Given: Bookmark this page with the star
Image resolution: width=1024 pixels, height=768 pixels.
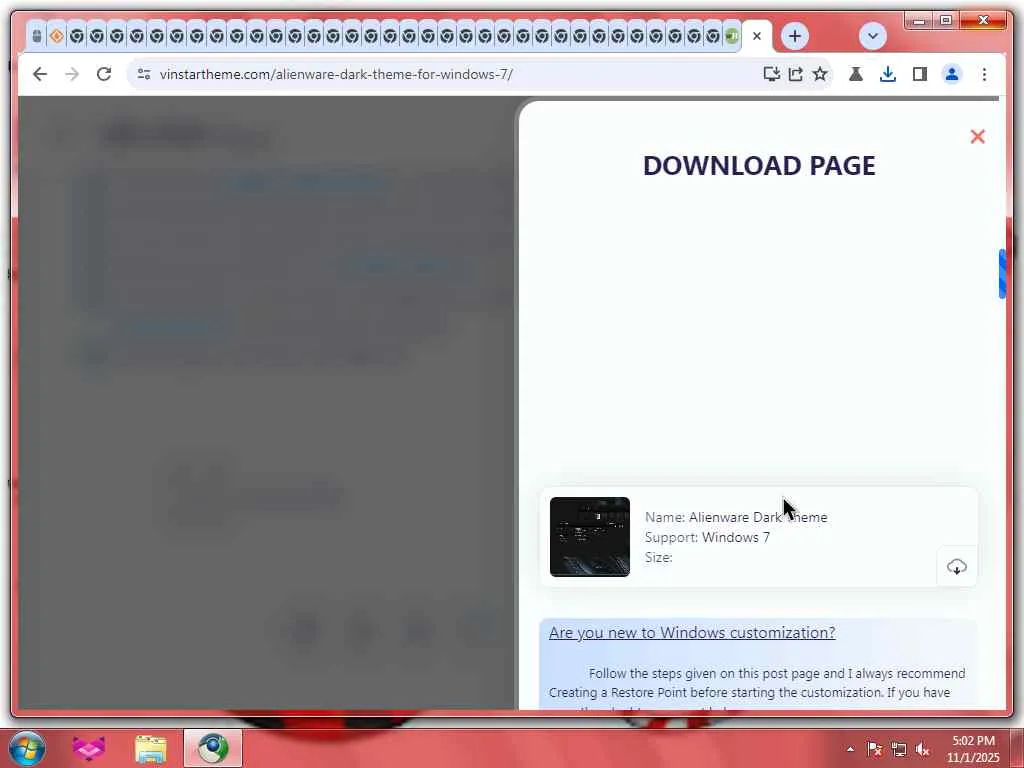Looking at the screenshot, I should [x=820, y=74].
